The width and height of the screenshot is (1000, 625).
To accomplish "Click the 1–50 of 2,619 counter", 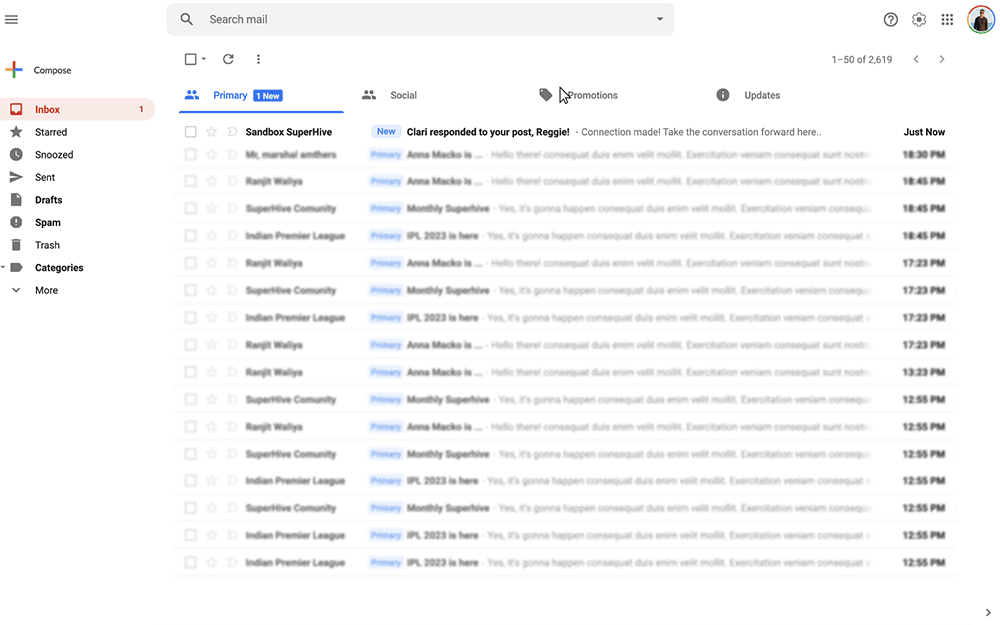I will click(x=862, y=59).
